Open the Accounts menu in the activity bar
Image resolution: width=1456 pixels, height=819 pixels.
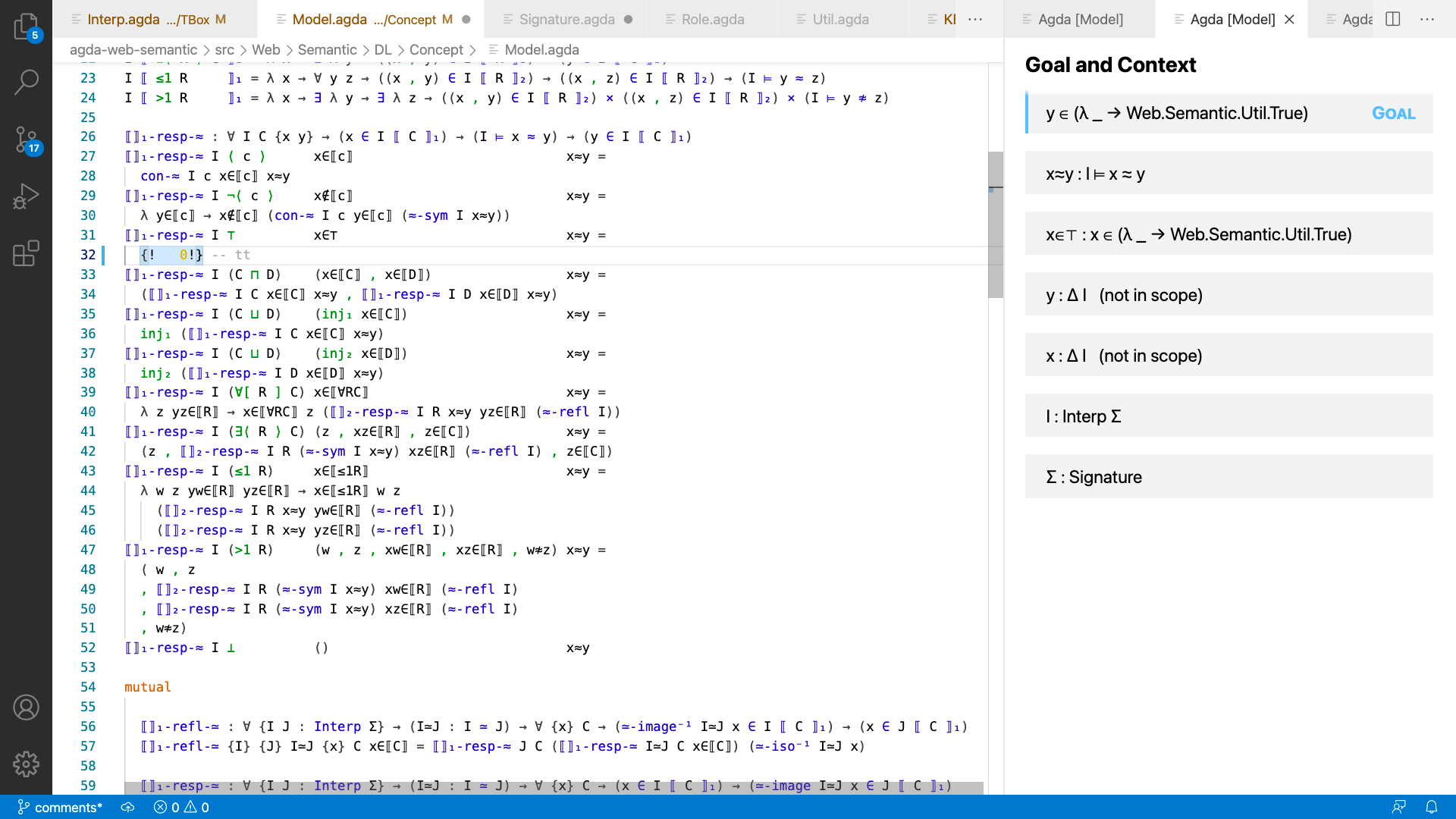click(27, 707)
